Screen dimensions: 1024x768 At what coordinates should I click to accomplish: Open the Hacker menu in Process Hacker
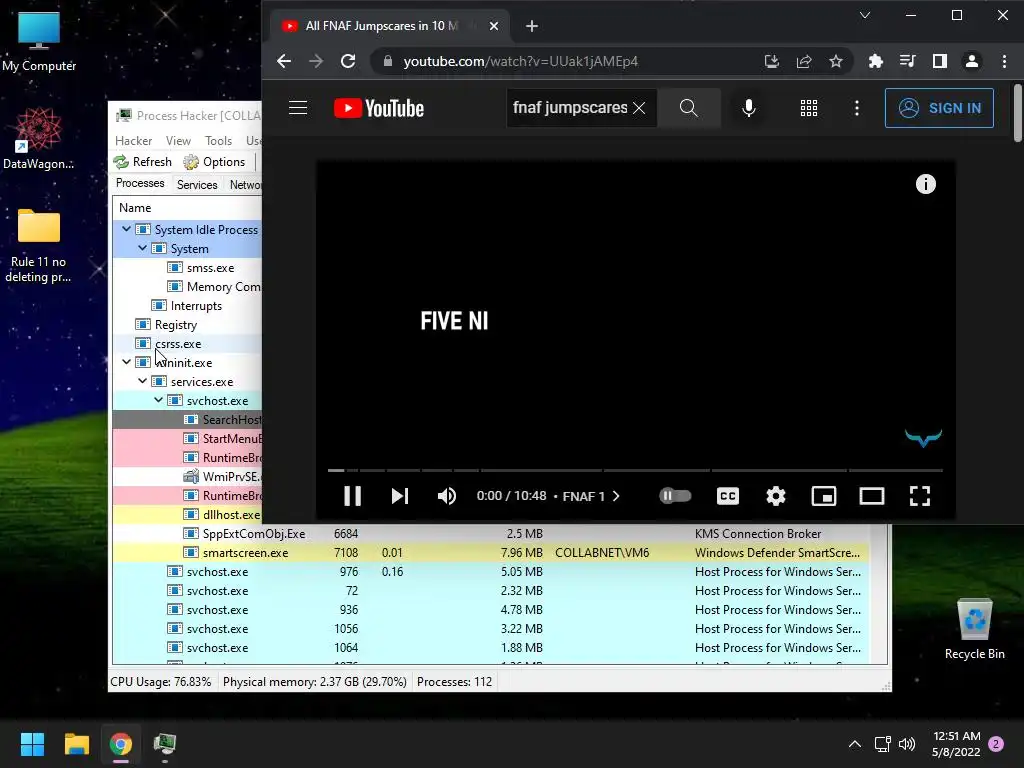[133, 141]
